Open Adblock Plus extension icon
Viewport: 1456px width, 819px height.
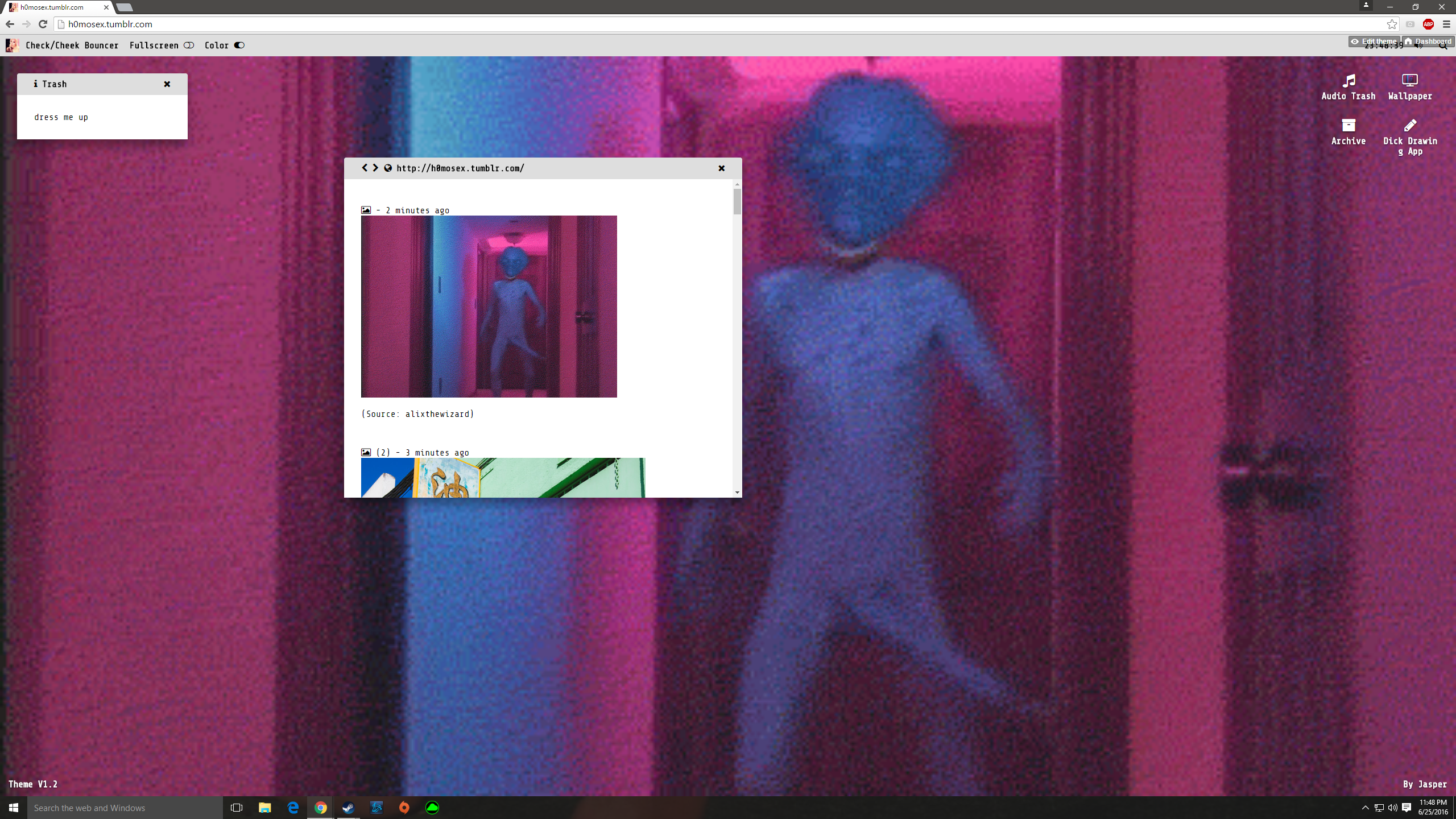[1428, 24]
